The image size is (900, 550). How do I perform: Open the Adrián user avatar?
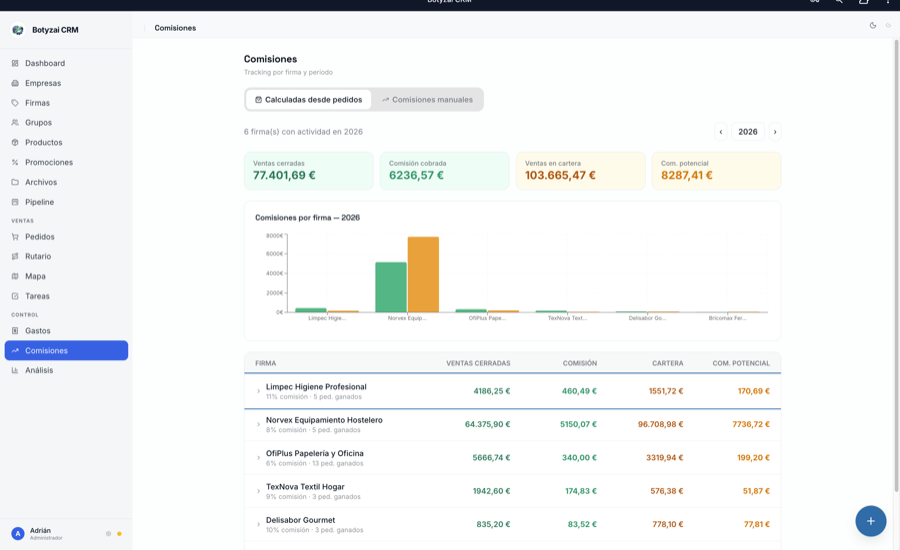click(18, 534)
